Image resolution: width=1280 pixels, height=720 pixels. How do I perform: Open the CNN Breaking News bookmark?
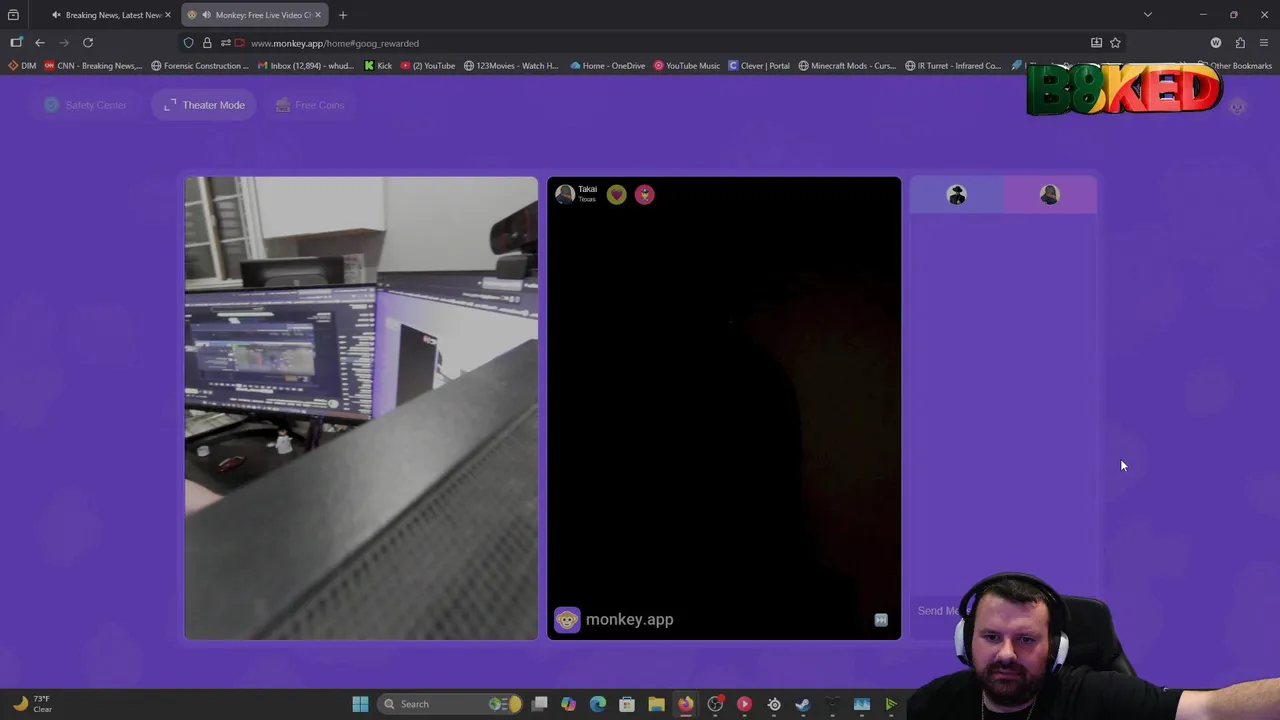coord(93,66)
